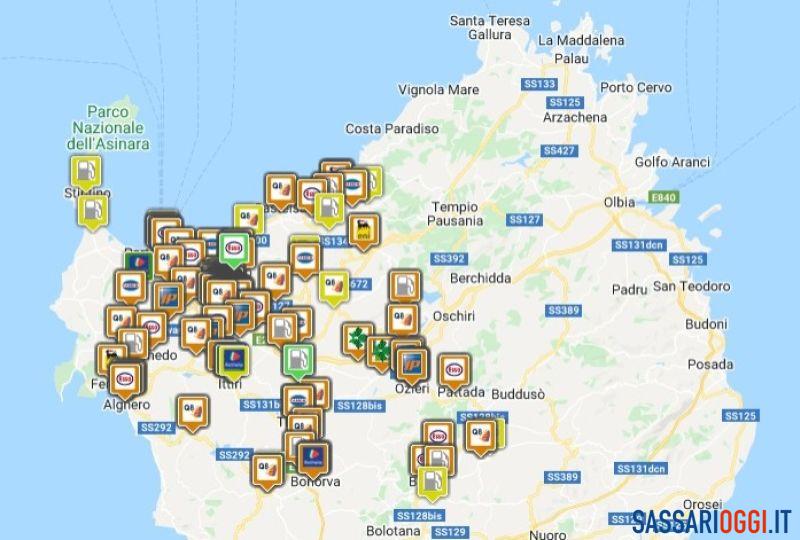Click the Berchidda town label

480,278
